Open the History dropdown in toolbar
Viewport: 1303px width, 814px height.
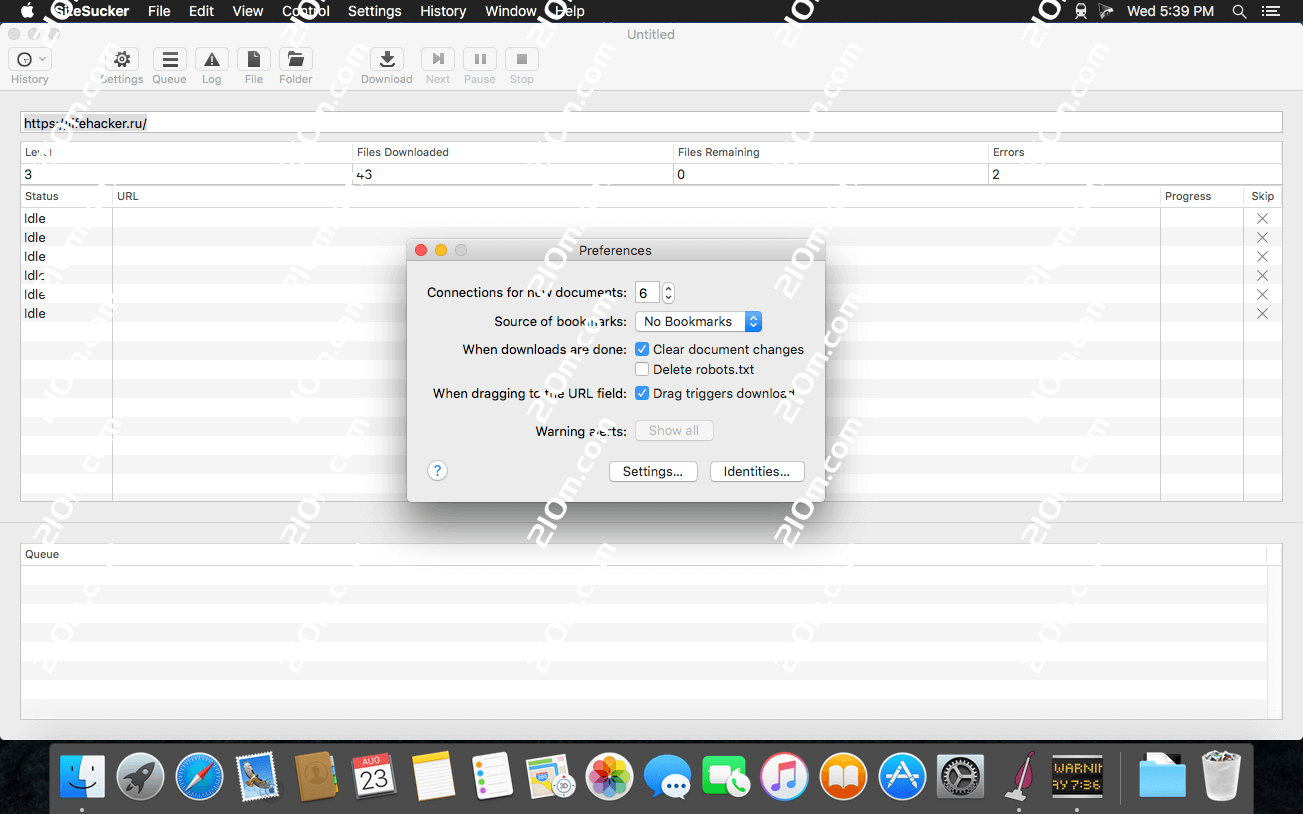coord(30,60)
